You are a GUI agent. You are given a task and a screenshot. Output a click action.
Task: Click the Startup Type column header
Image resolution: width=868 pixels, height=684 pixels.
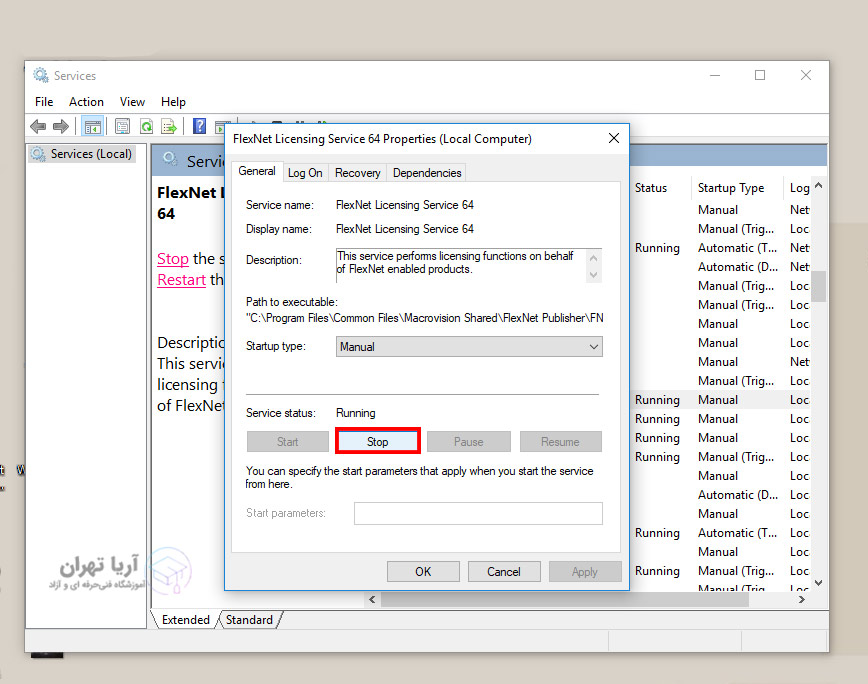[731, 188]
